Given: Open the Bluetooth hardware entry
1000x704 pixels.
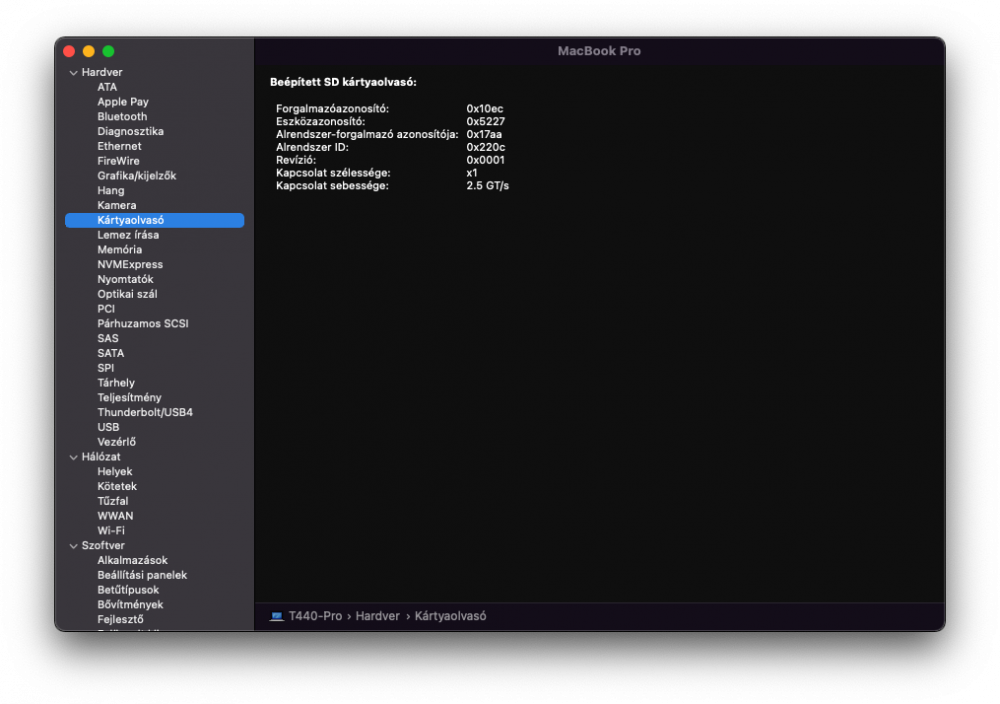Looking at the screenshot, I should (122, 116).
